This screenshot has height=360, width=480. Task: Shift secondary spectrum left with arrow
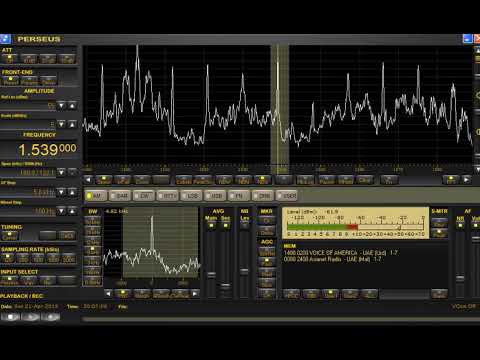(108, 294)
